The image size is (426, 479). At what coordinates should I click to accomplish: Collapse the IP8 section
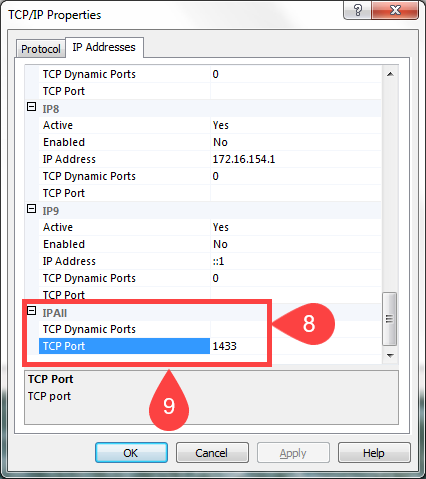pos(31,107)
